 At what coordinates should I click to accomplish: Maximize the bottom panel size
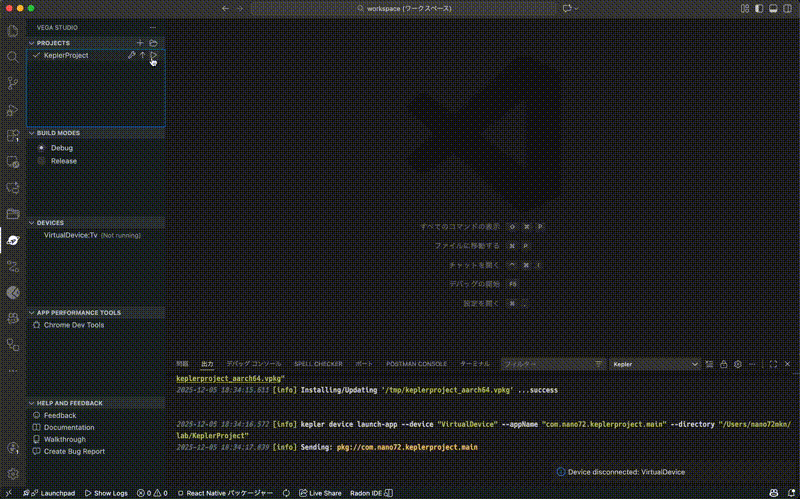(773, 364)
